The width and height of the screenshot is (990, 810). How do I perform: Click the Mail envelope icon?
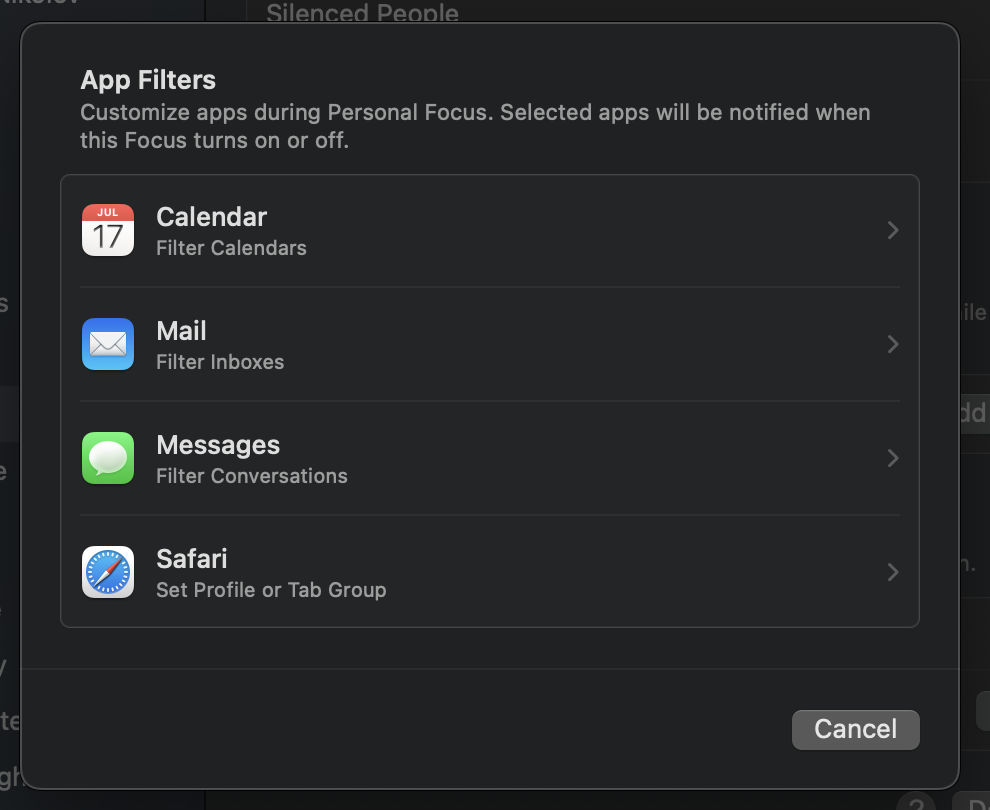tap(108, 344)
